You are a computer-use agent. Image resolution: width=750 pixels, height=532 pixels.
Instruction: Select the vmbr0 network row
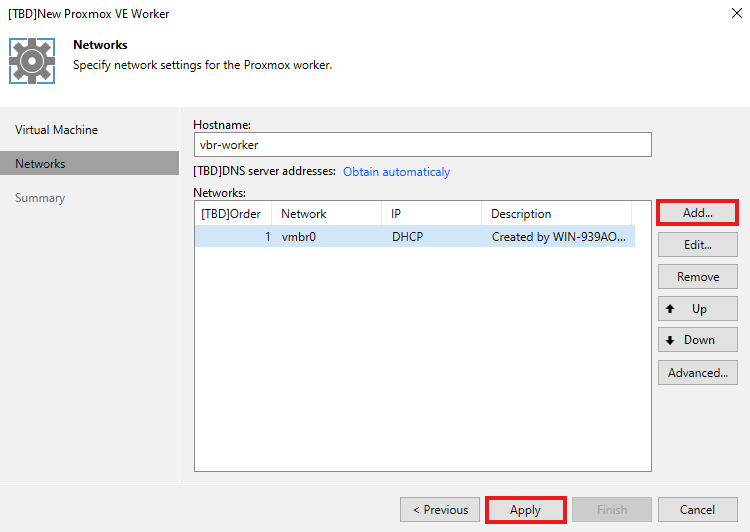pyautogui.click(x=414, y=237)
